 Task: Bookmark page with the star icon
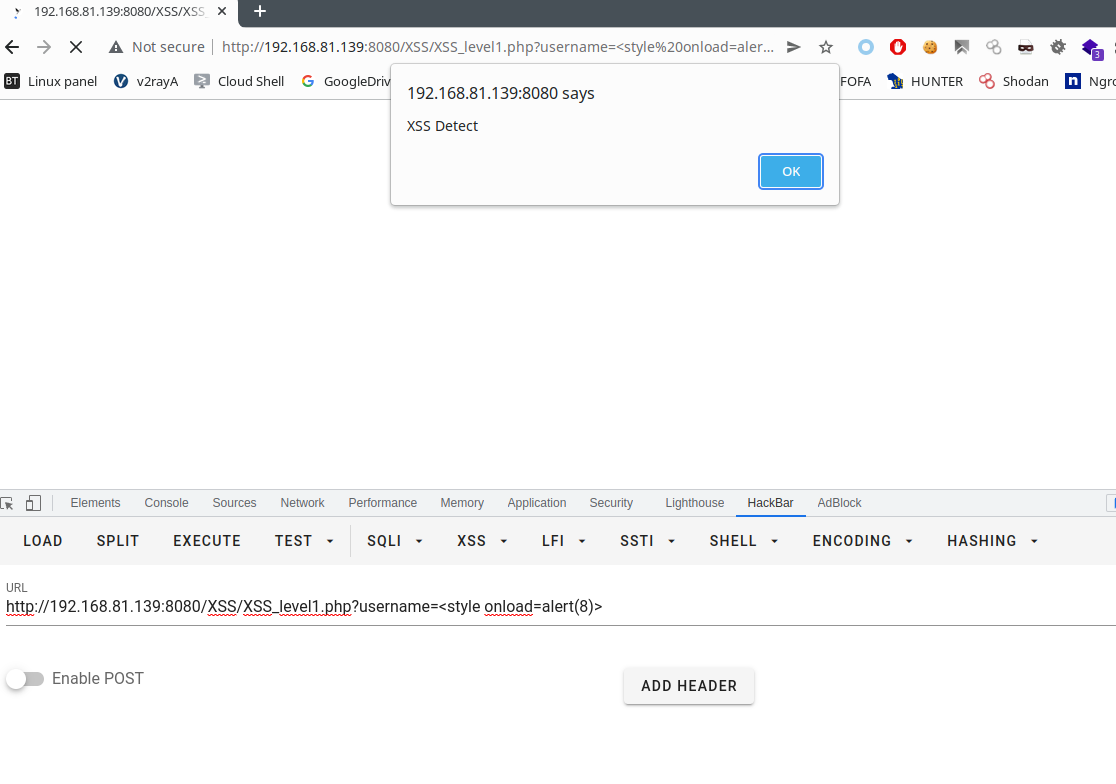pos(826,46)
